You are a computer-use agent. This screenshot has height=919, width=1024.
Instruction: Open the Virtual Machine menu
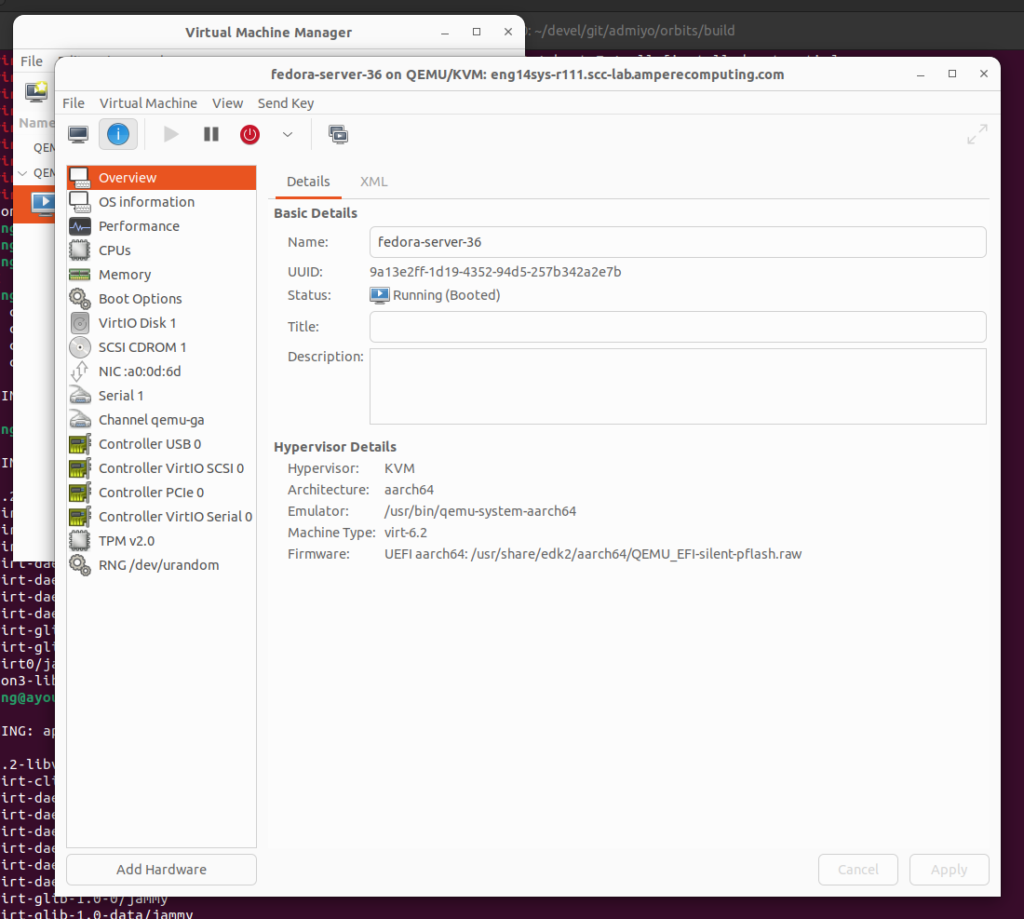coord(148,103)
